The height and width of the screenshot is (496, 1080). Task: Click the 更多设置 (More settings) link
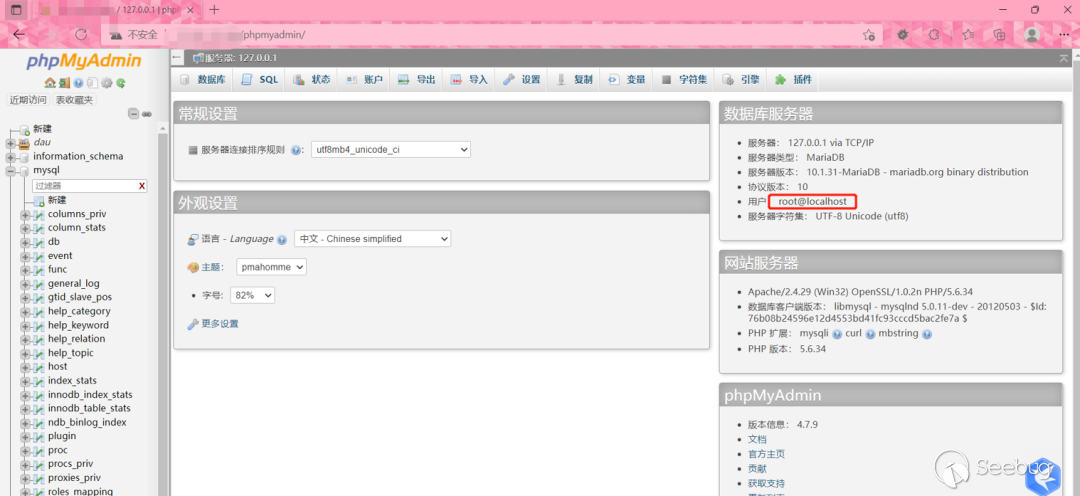tap(220, 324)
